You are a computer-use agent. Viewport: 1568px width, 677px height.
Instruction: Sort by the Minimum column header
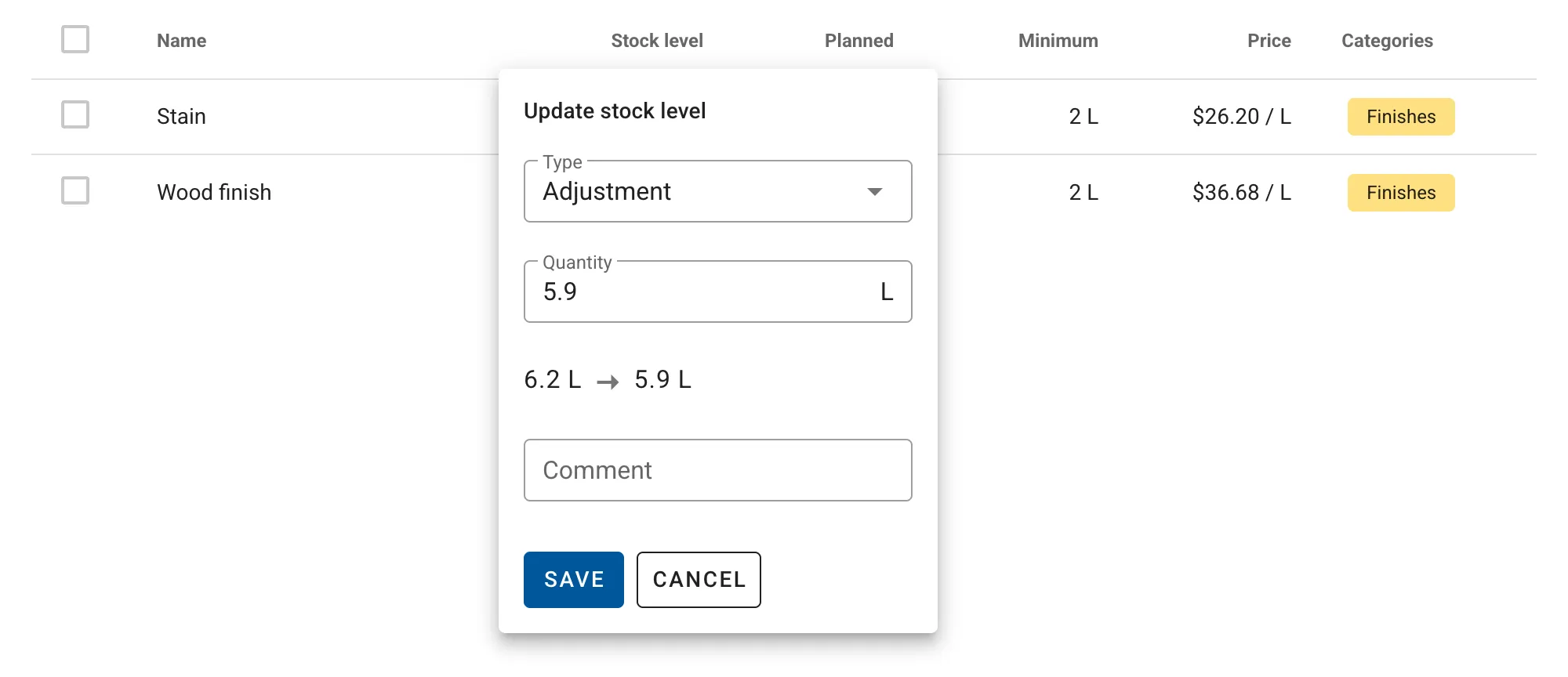point(1057,40)
